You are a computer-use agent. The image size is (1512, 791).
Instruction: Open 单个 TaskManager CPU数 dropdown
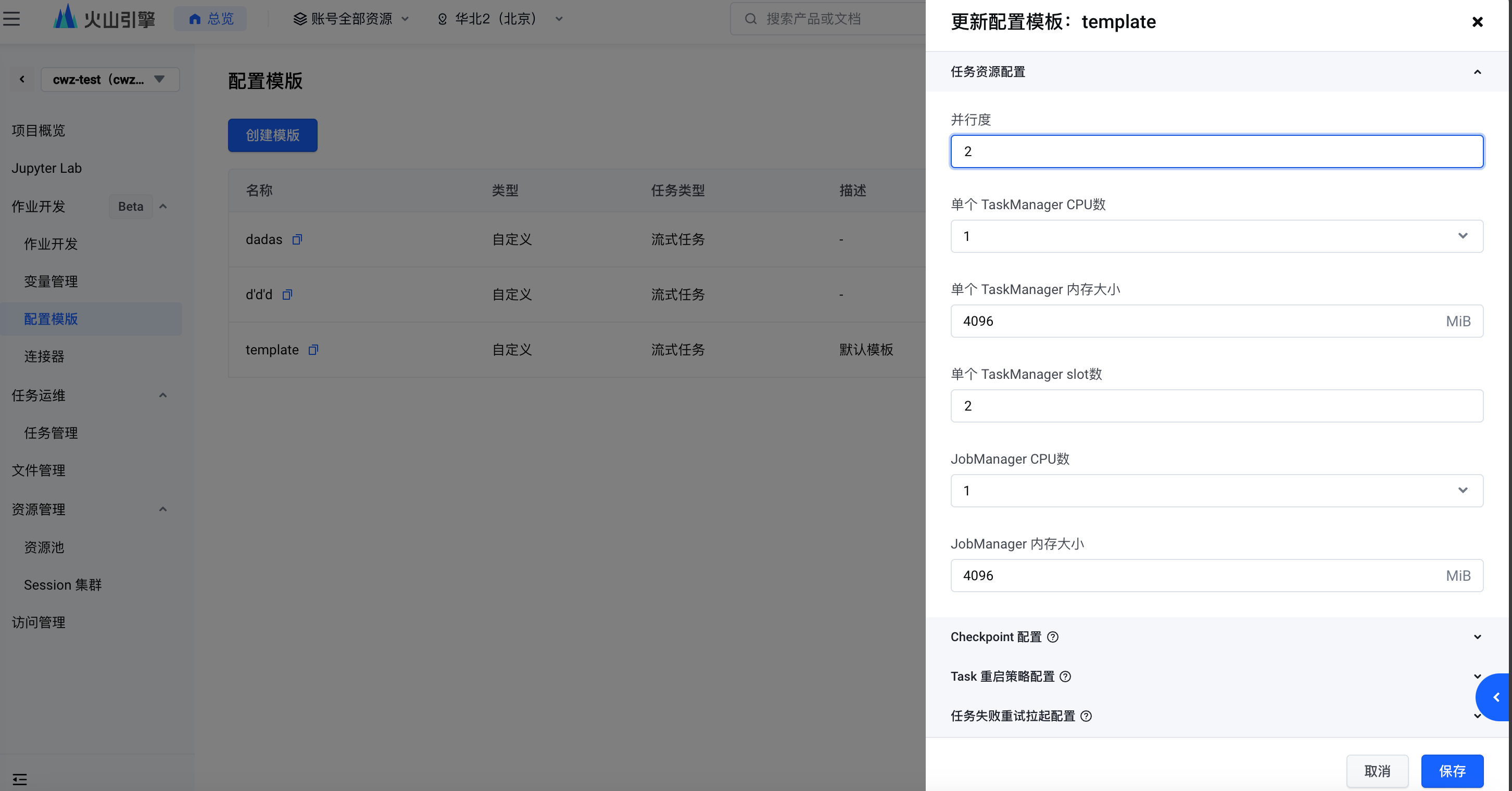[x=1217, y=236]
